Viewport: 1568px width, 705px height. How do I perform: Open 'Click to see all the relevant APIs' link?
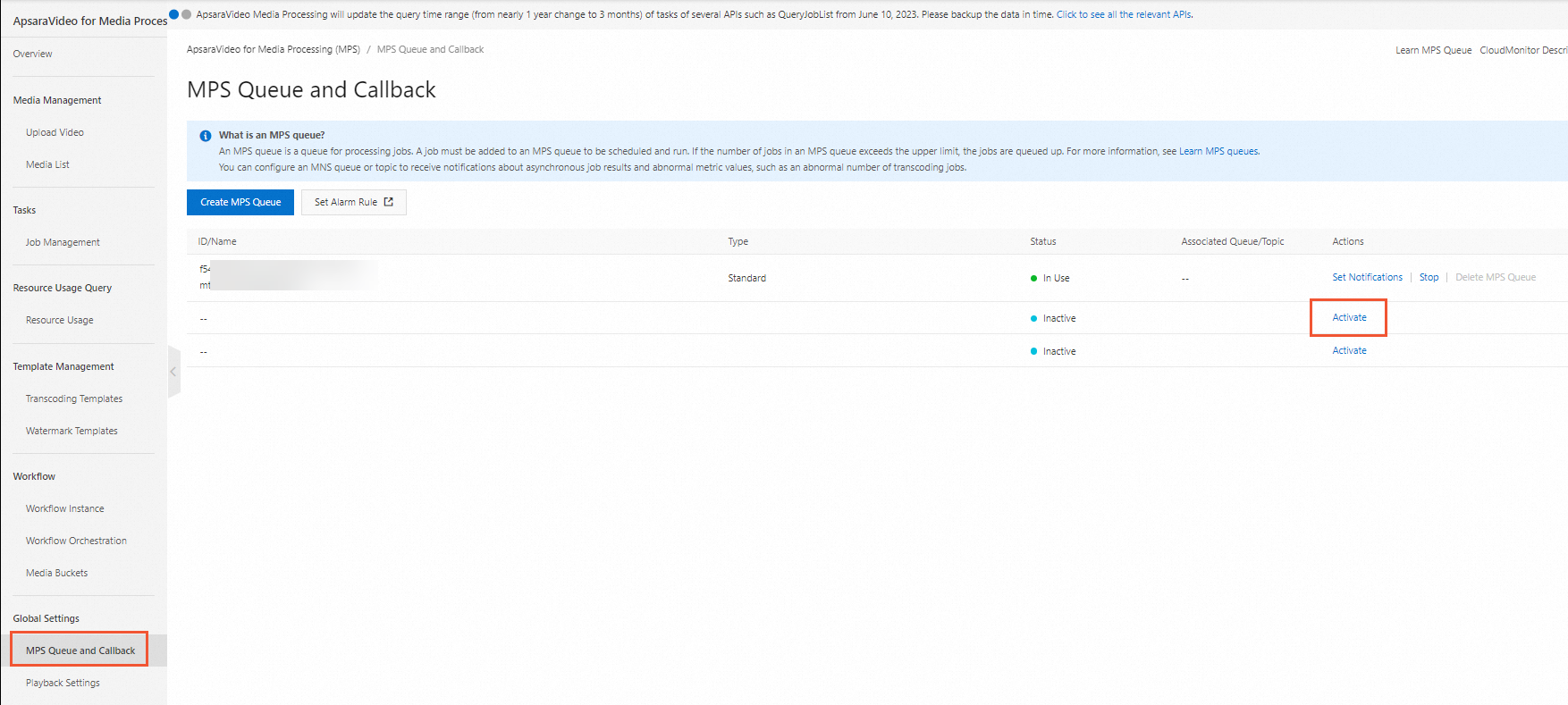coord(1124,14)
